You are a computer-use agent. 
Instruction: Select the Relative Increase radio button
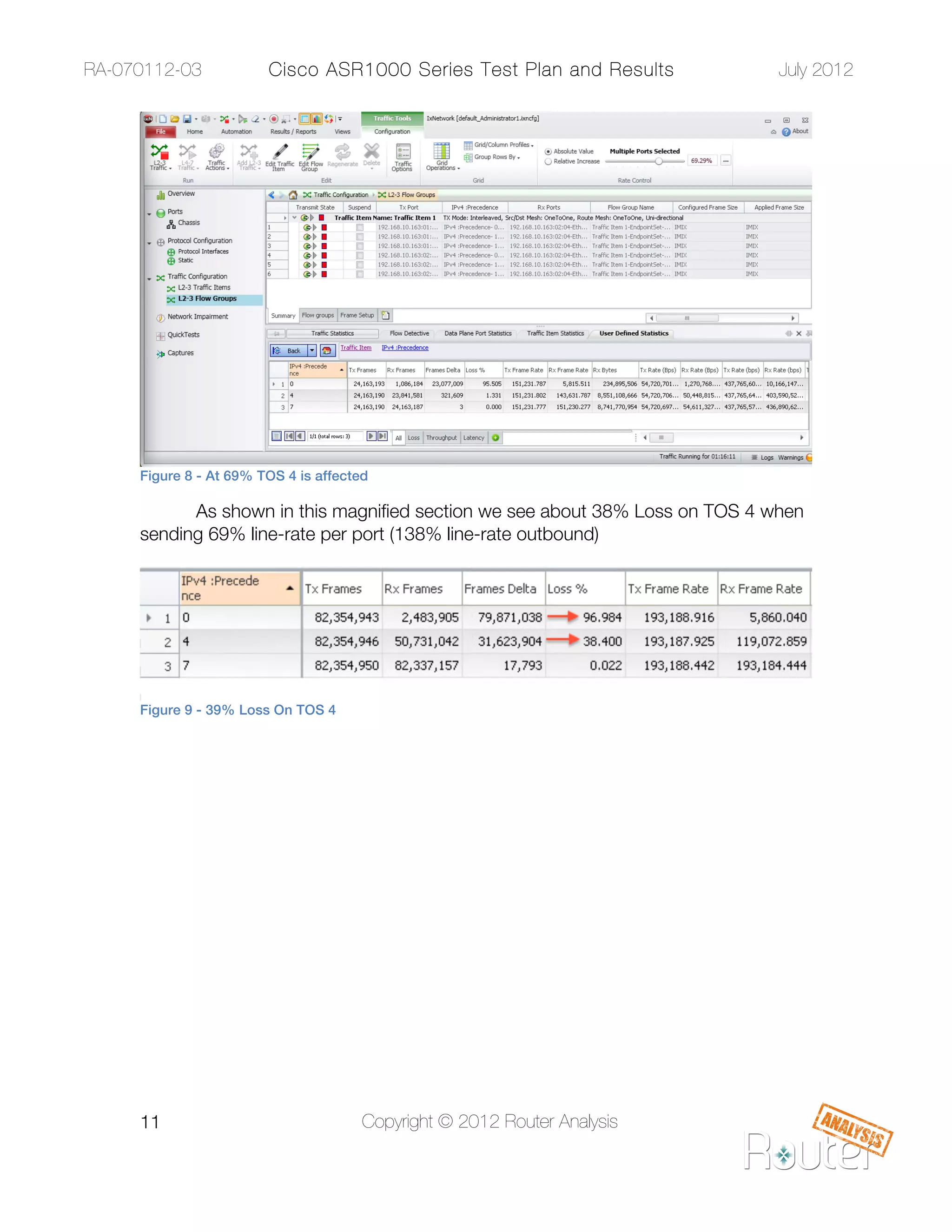(x=548, y=161)
